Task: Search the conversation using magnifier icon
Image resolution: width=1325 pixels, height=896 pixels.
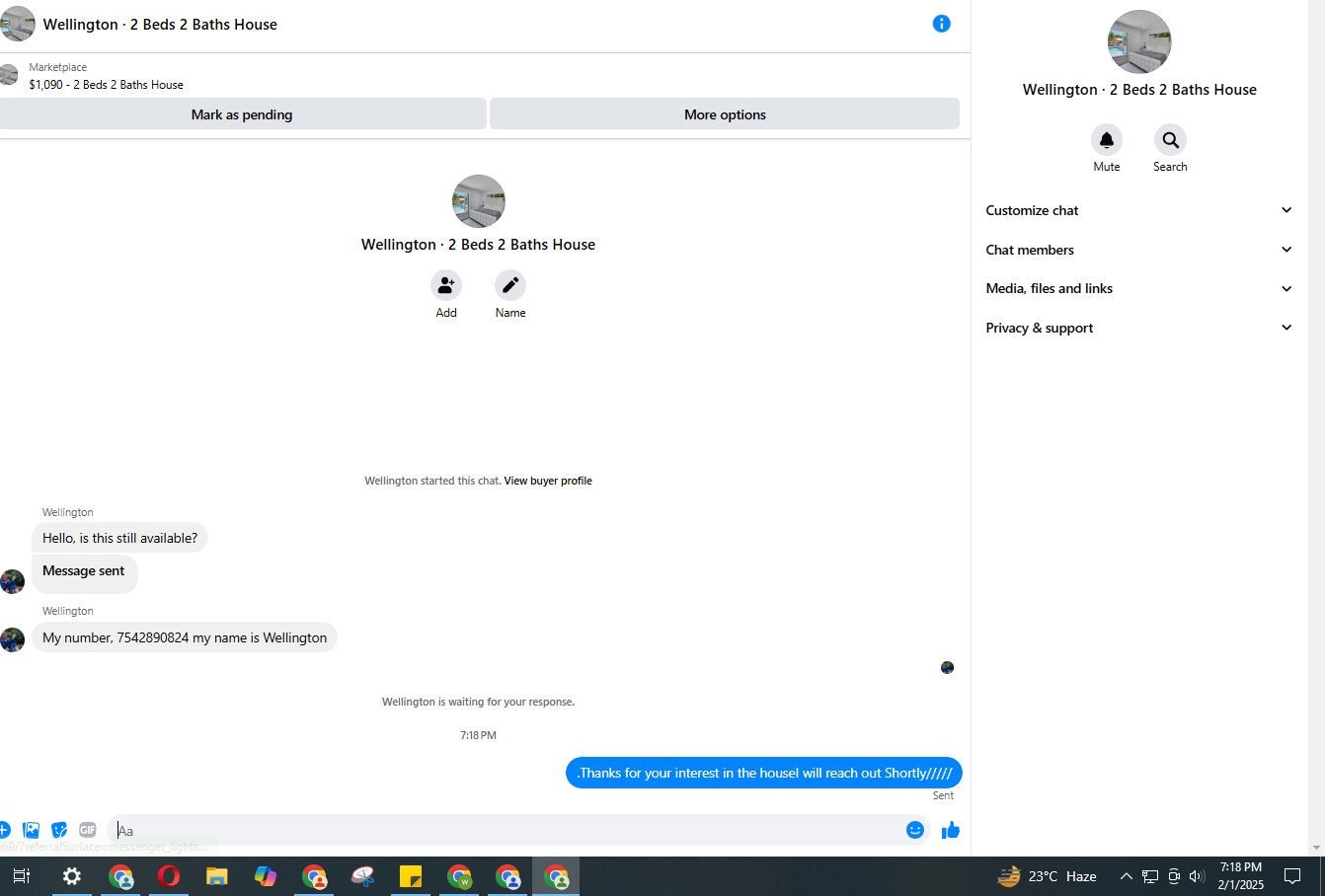Action: (1170, 140)
